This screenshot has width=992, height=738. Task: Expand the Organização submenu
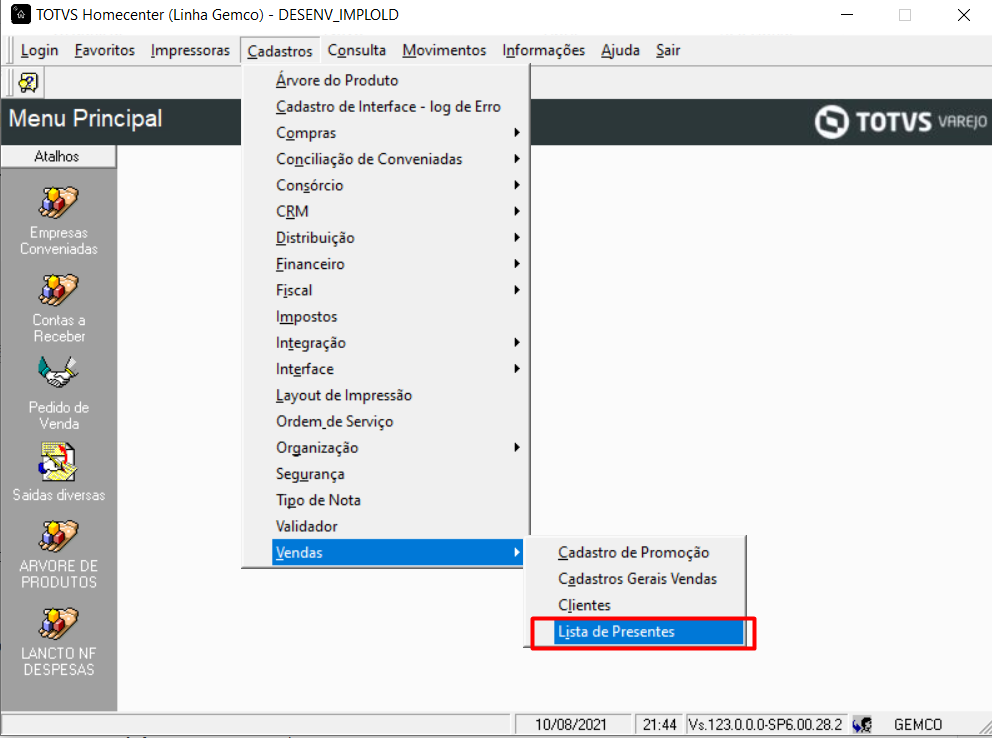pyautogui.click(x=398, y=448)
